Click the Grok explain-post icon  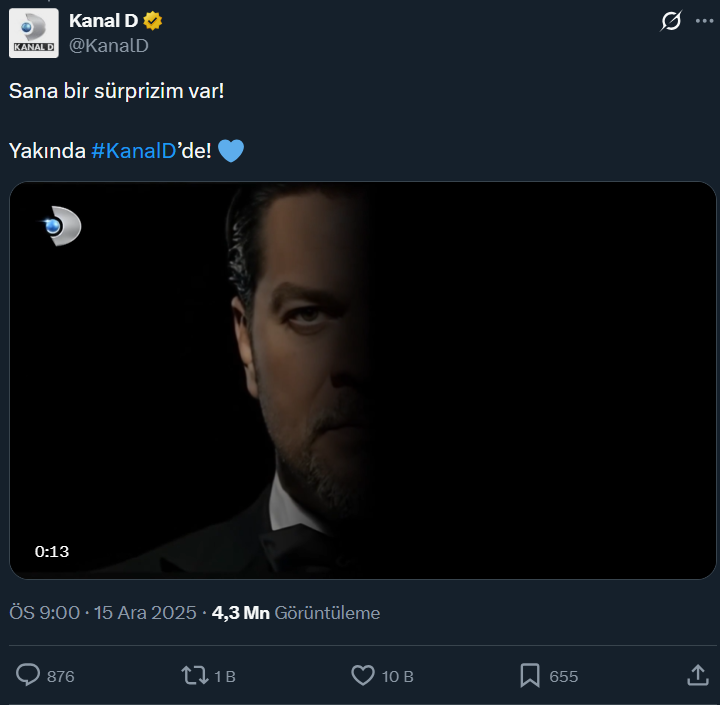pyautogui.click(x=671, y=21)
